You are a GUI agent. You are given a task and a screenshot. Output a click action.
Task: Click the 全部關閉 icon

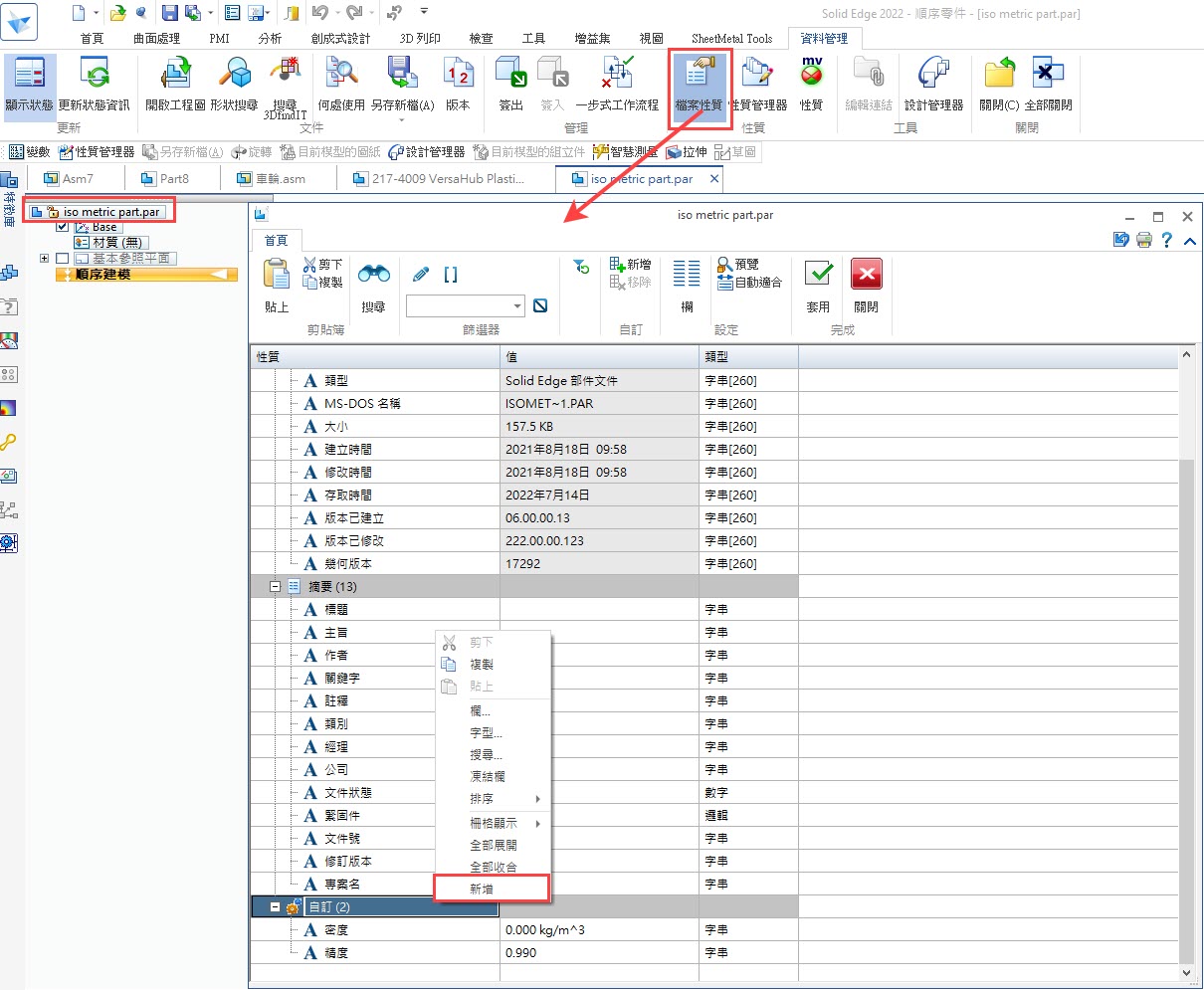pos(1049,85)
